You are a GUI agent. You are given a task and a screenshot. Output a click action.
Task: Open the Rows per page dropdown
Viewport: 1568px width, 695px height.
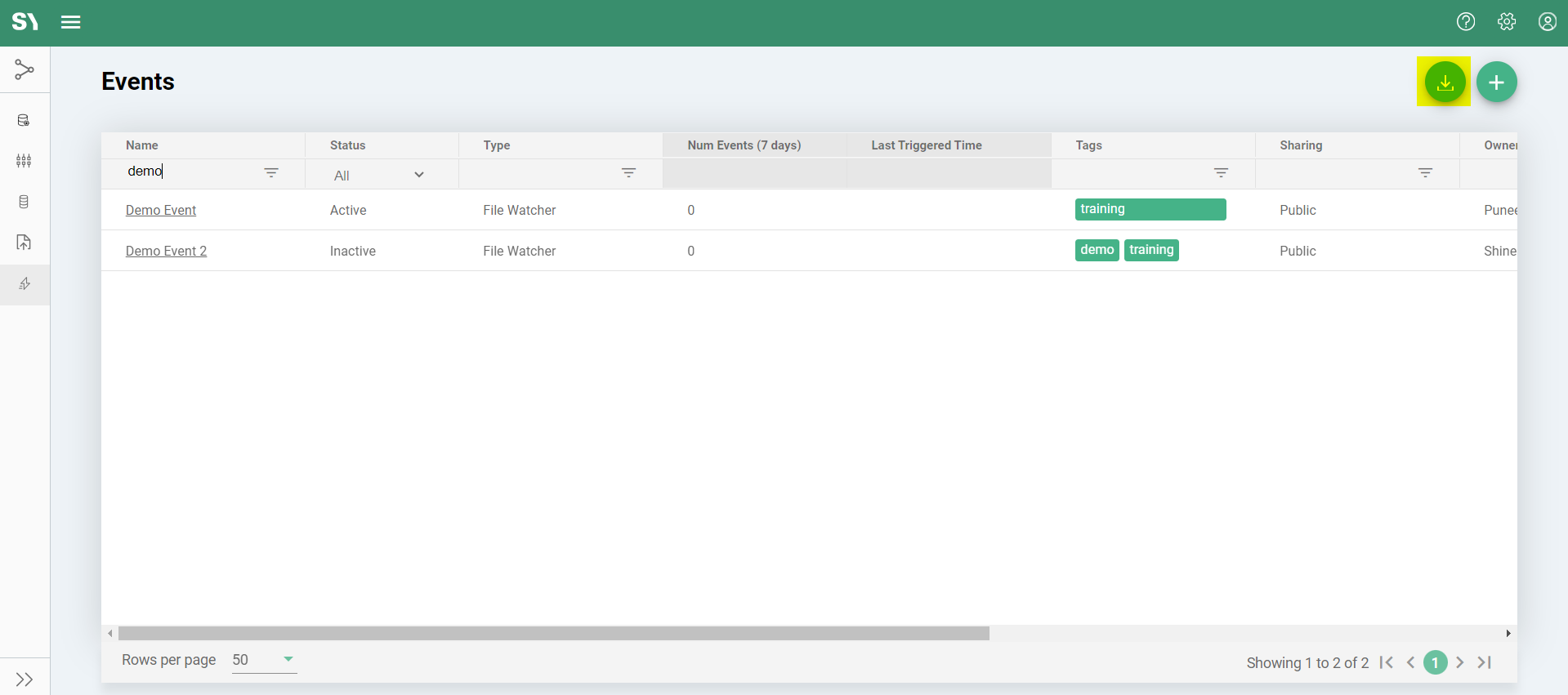tap(264, 660)
